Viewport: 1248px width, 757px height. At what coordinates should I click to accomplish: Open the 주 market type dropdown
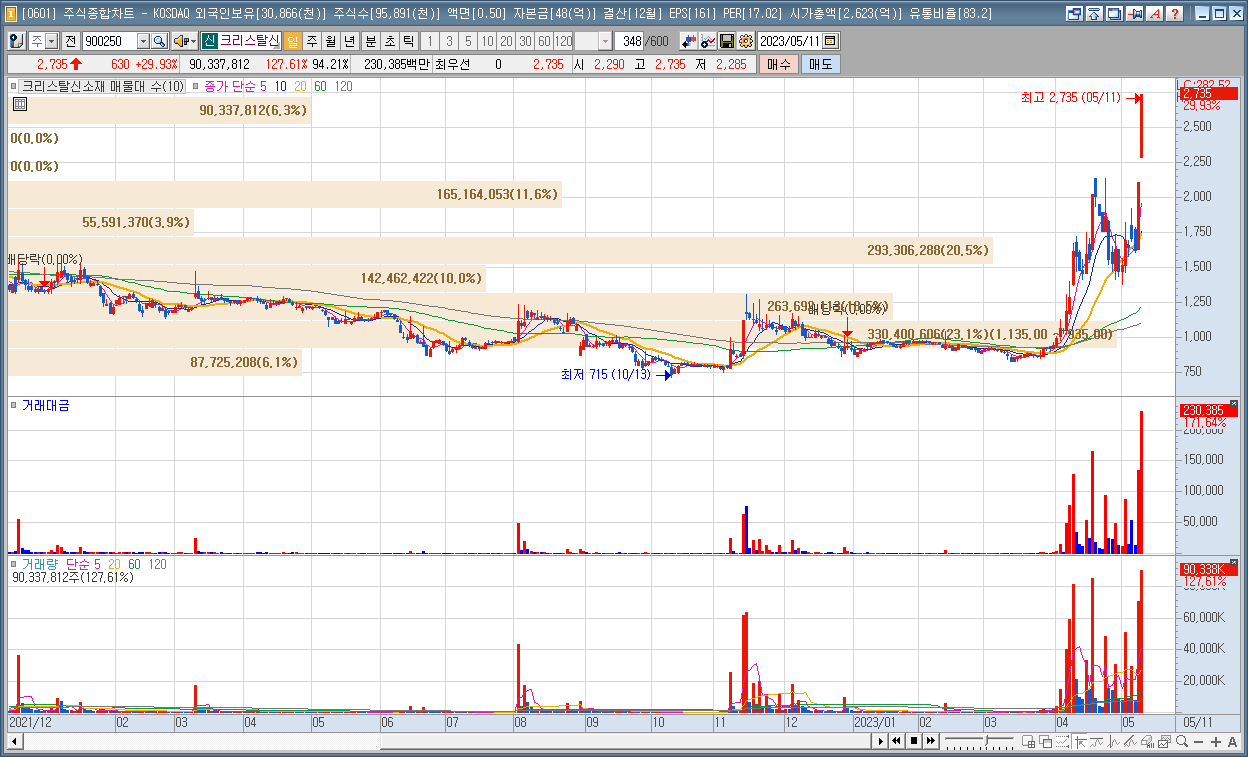point(51,41)
